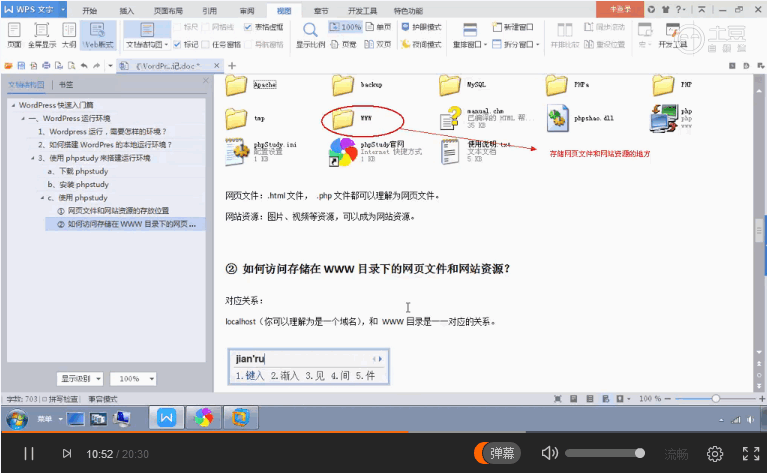Activate full screen display (全屏显示)
The height and width of the screenshot is (473, 767).
pyautogui.click(x=42, y=35)
